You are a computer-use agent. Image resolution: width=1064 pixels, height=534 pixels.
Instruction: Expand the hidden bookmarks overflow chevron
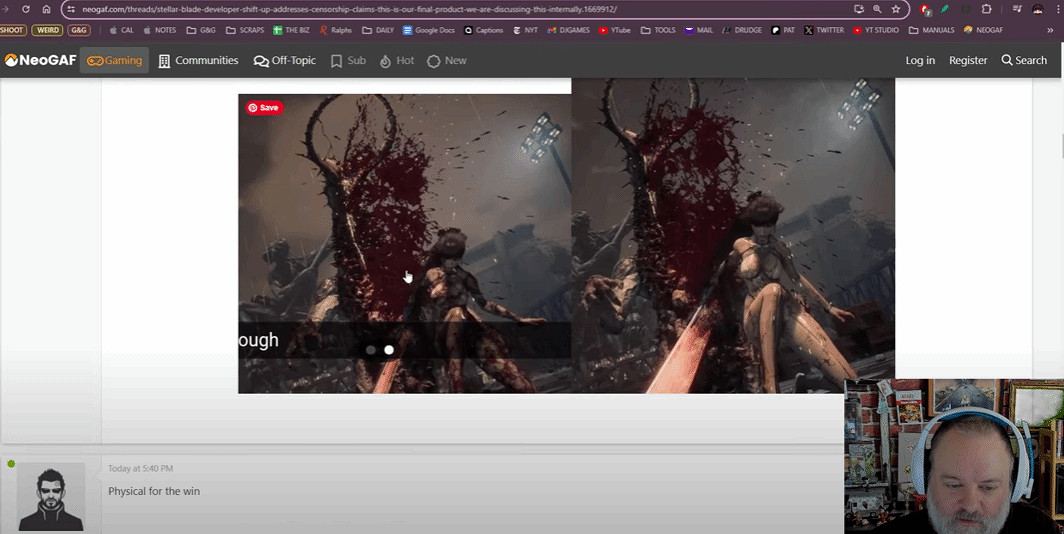(x=1049, y=30)
